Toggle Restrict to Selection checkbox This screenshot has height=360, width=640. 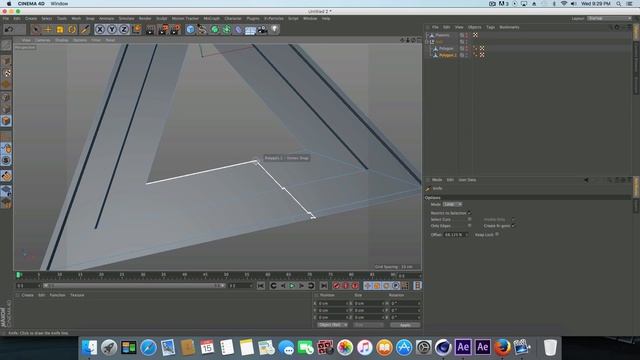(x=469, y=213)
